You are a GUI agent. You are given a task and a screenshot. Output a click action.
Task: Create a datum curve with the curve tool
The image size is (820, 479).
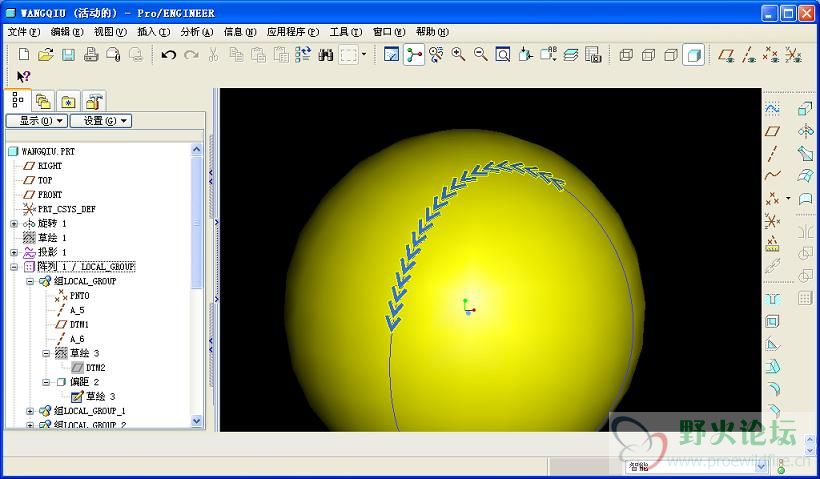pyautogui.click(x=772, y=176)
